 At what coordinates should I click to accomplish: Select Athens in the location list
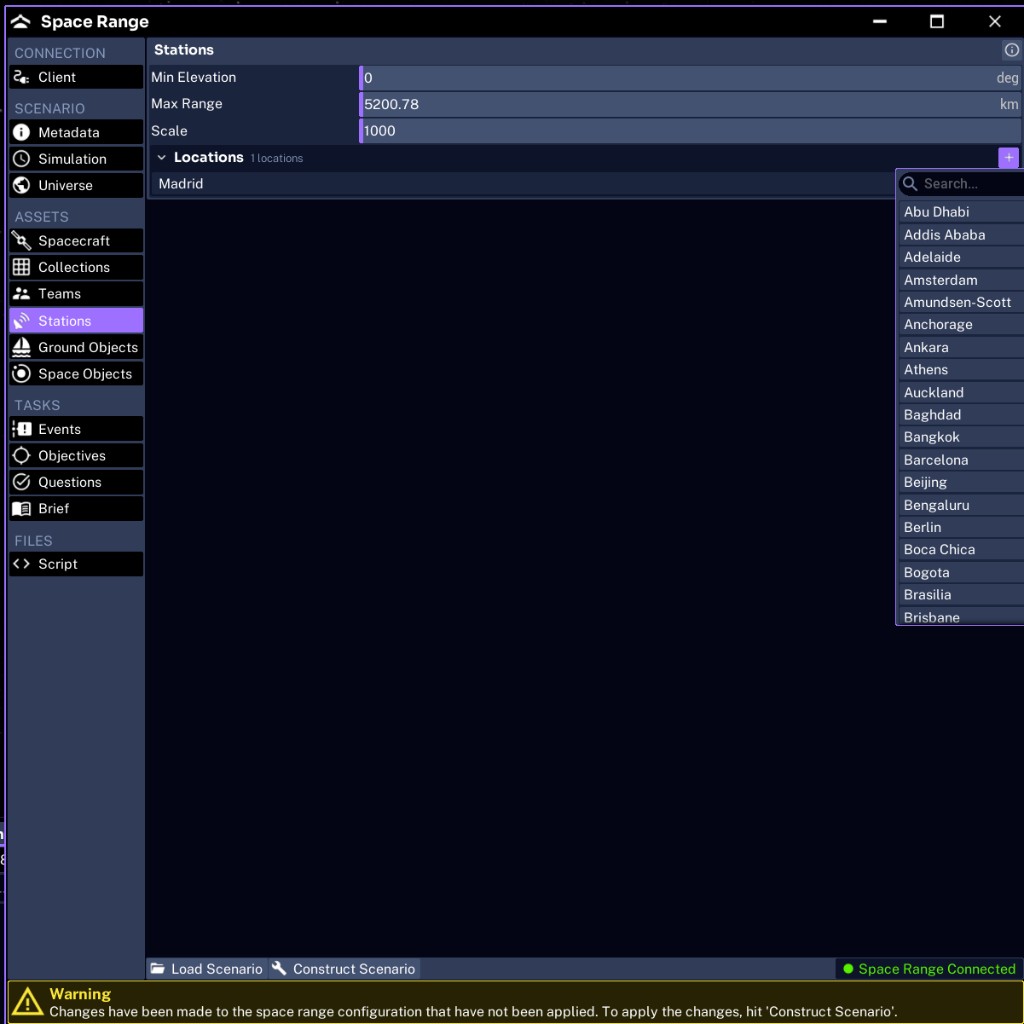tap(961, 369)
